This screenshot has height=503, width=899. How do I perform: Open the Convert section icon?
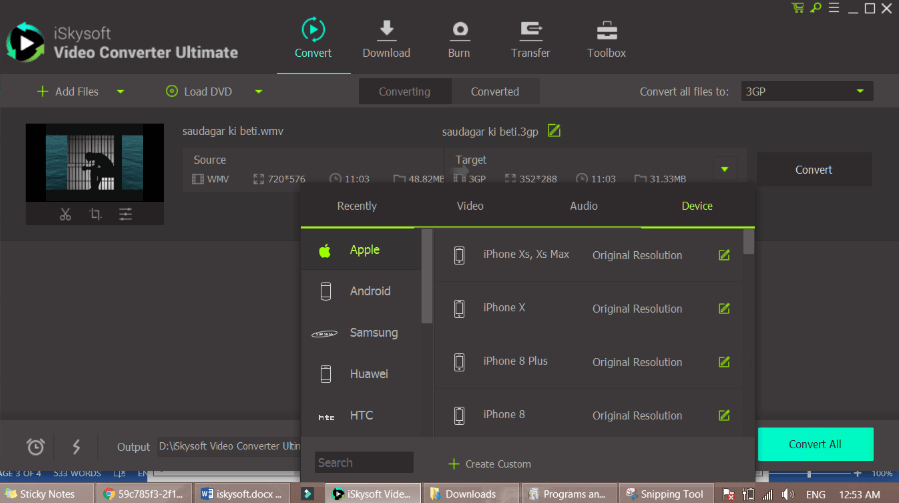coord(313,30)
